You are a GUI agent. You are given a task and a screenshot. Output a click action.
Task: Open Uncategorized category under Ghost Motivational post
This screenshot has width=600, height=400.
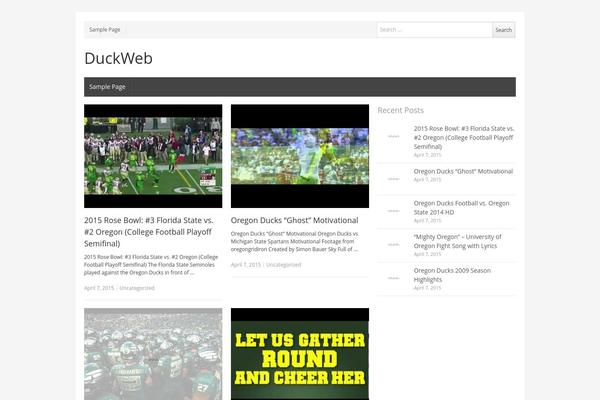coord(284,264)
